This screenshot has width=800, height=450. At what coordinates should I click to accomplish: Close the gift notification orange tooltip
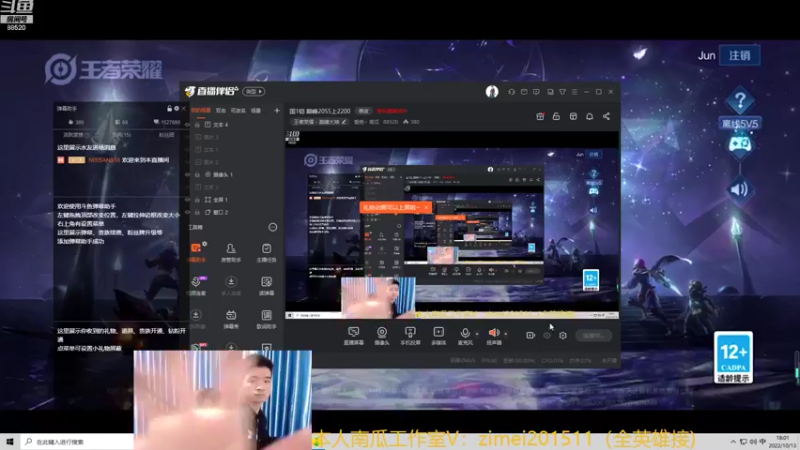(426, 207)
